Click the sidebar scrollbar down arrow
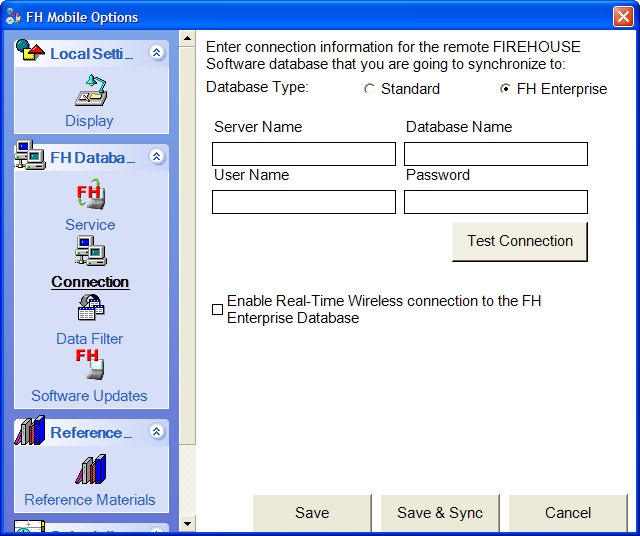 point(187,523)
